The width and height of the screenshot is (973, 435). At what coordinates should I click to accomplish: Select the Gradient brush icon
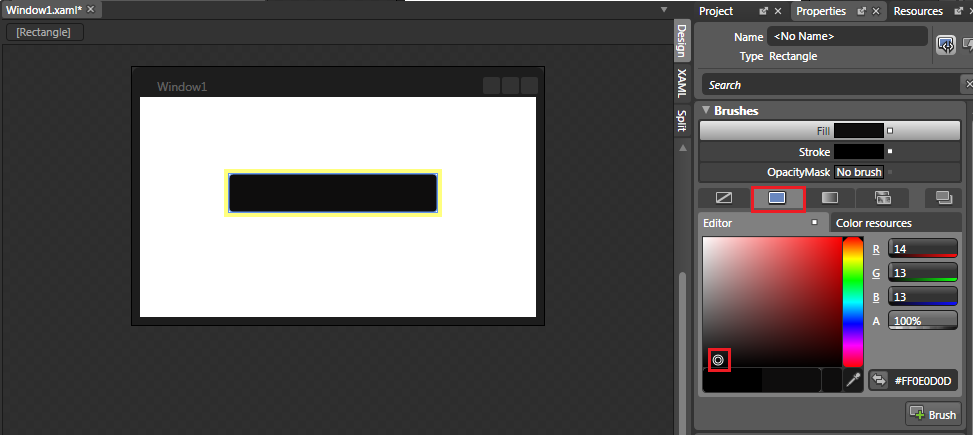pyautogui.click(x=829, y=198)
